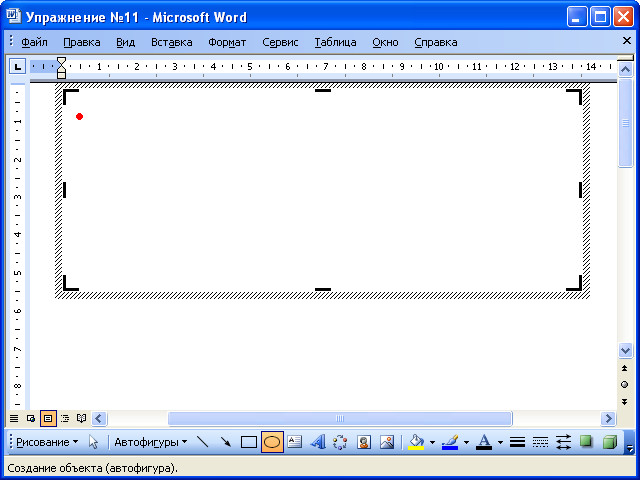Open the Вид menu
The height and width of the screenshot is (480, 640).
click(x=125, y=42)
